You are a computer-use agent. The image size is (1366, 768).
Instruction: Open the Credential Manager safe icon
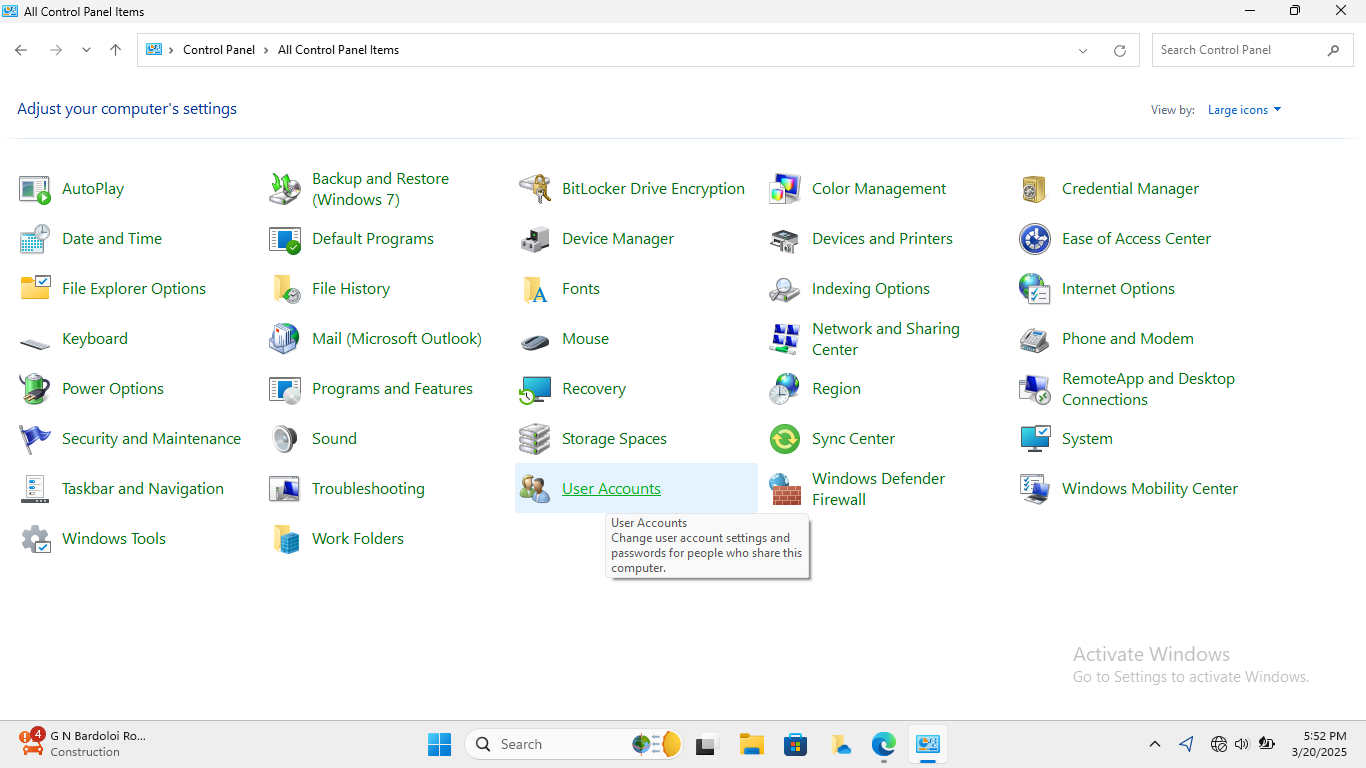pyautogui.click(x=1035, y=189)
